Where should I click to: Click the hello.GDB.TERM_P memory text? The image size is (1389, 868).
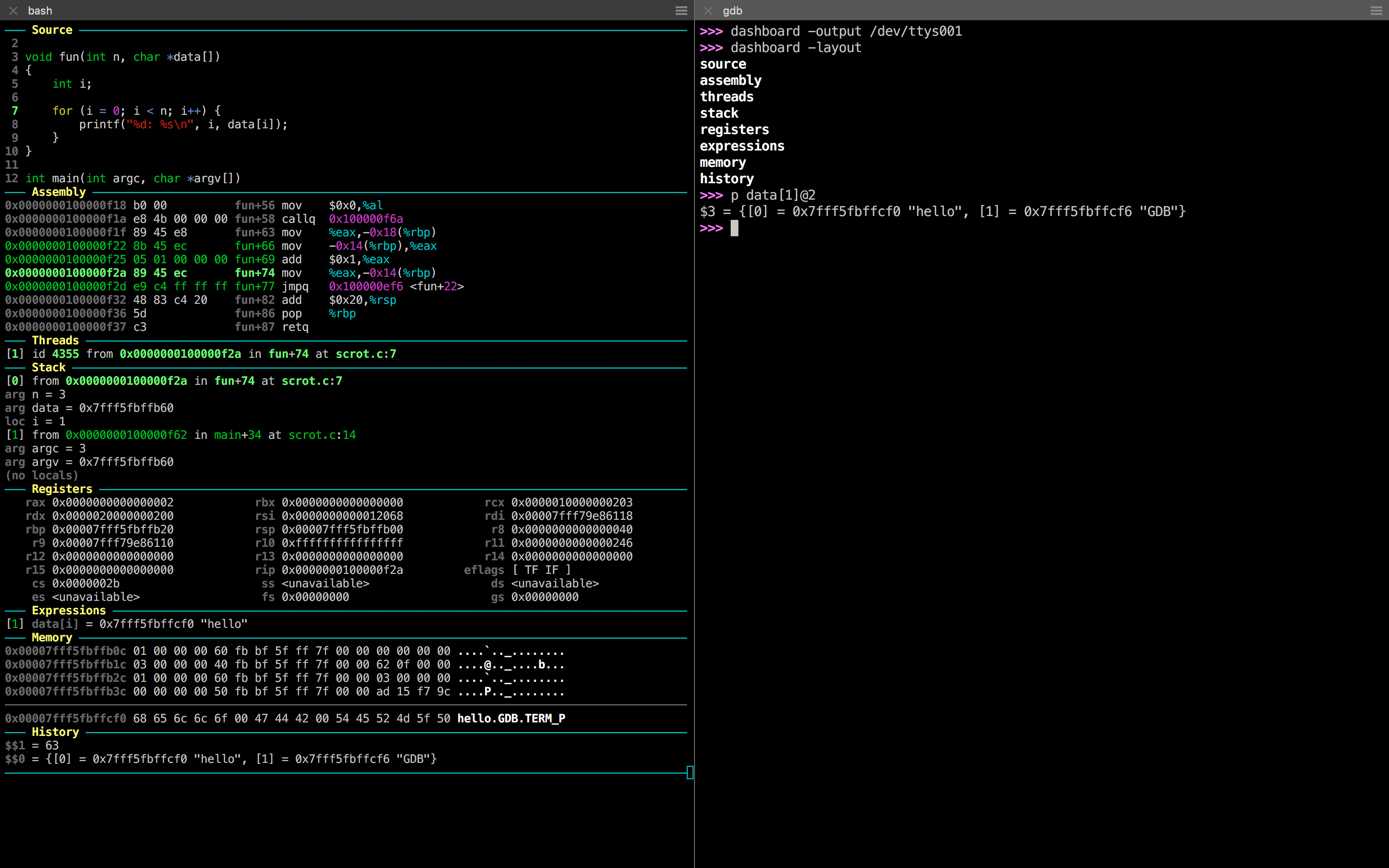(511, 718)
